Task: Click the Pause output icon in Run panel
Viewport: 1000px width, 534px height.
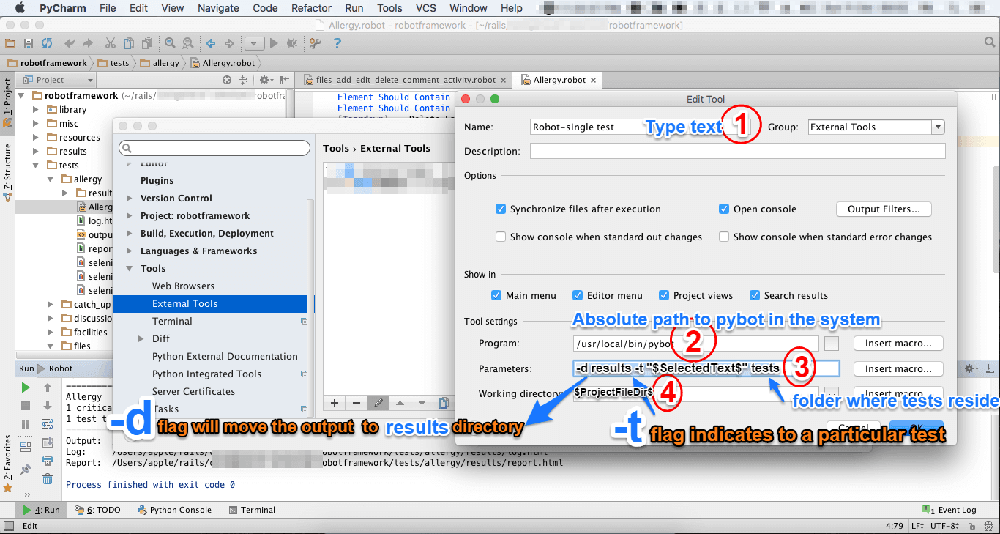Action: click(26, 424)
